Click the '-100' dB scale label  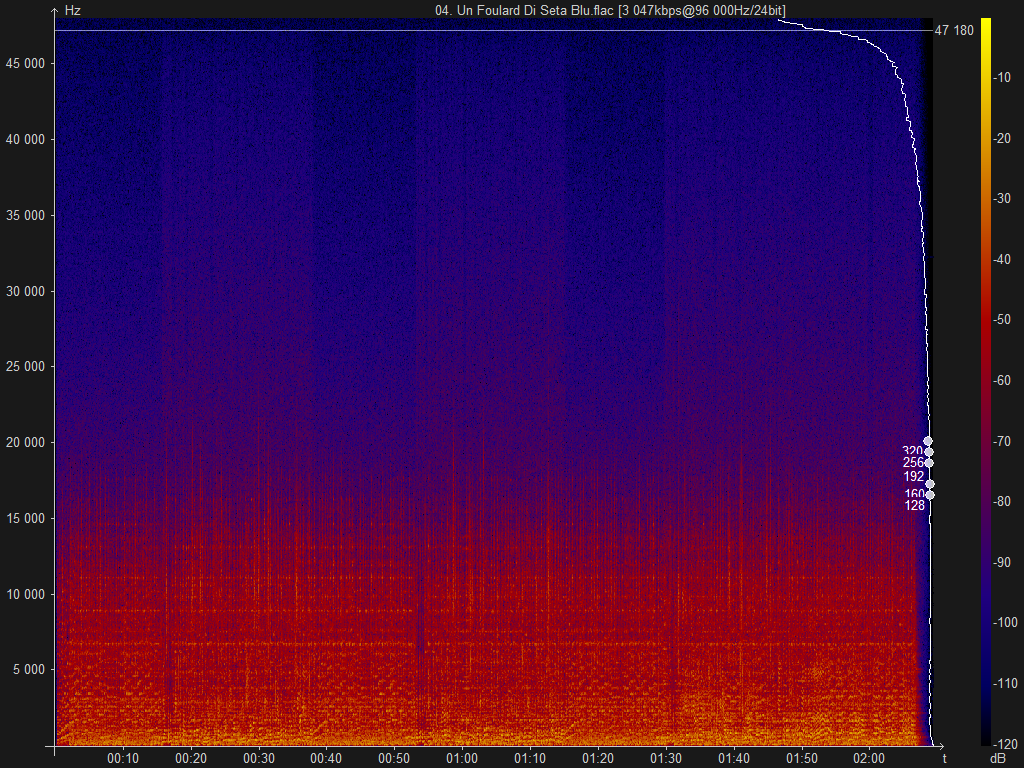click(1005, 622)
